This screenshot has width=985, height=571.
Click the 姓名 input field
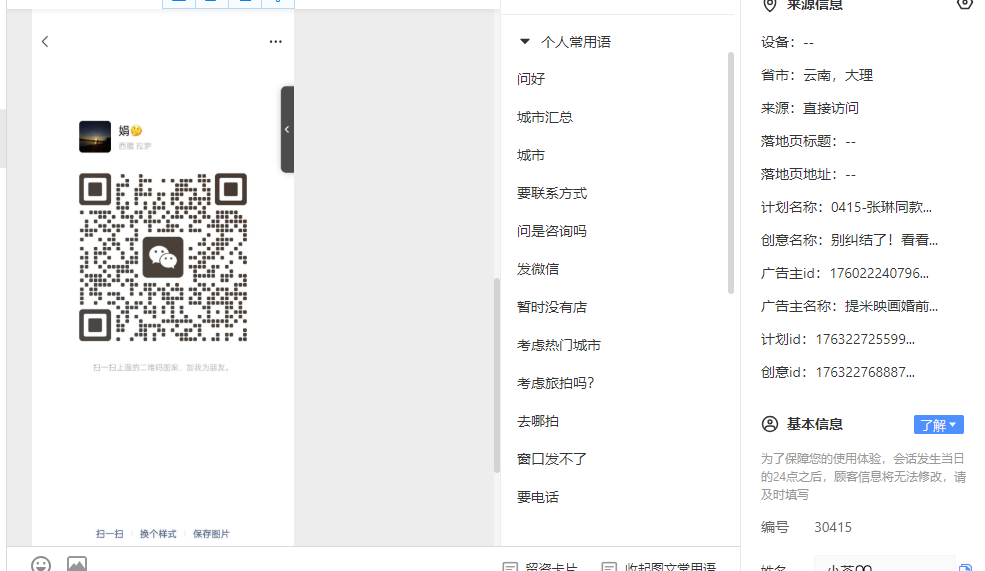884,564
